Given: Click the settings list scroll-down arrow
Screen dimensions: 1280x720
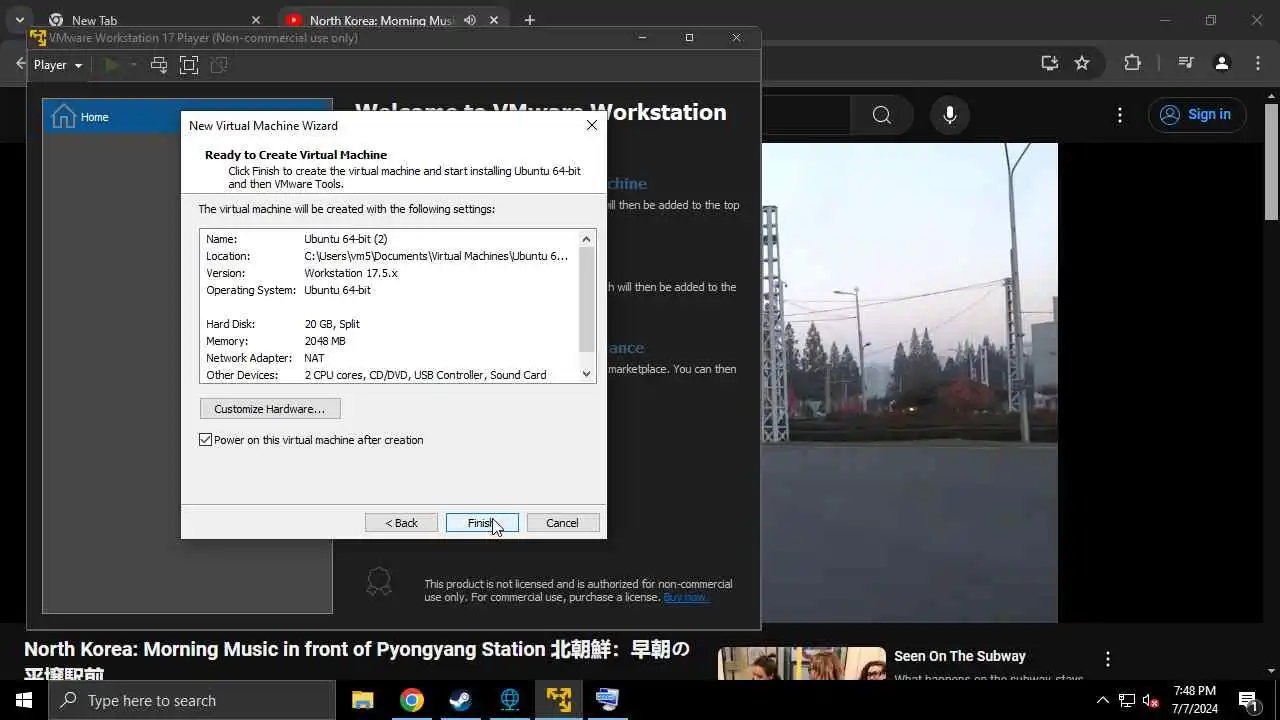Looking at the screenshot, I should click(587, 374).
